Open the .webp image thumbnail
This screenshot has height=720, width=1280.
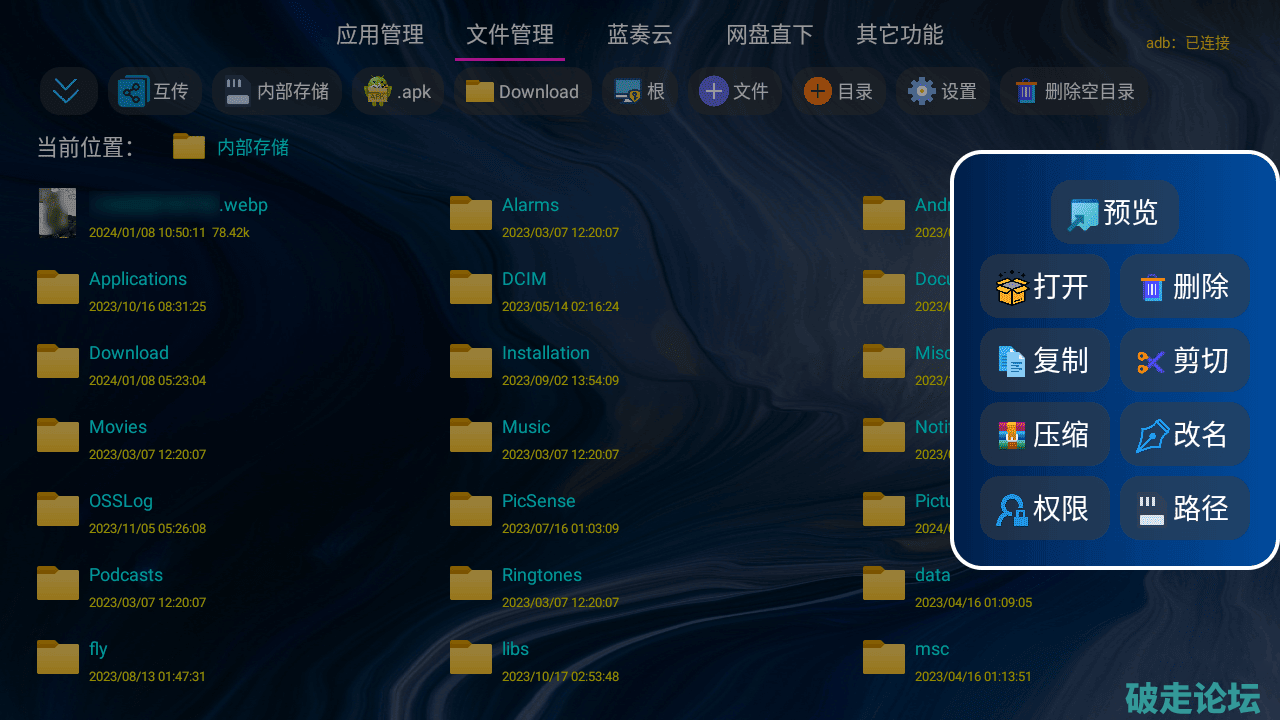point(57,213)
